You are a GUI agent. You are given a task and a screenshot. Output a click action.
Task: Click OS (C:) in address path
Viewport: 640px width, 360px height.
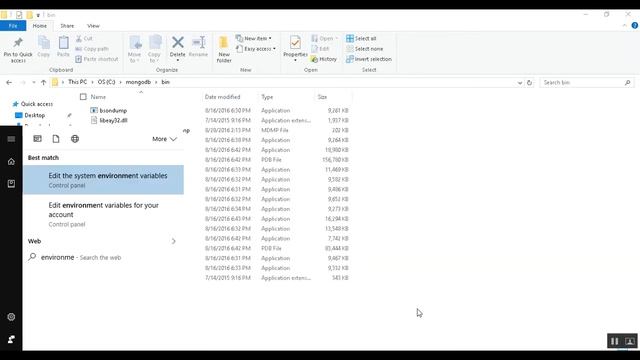(x=107, y=82)
